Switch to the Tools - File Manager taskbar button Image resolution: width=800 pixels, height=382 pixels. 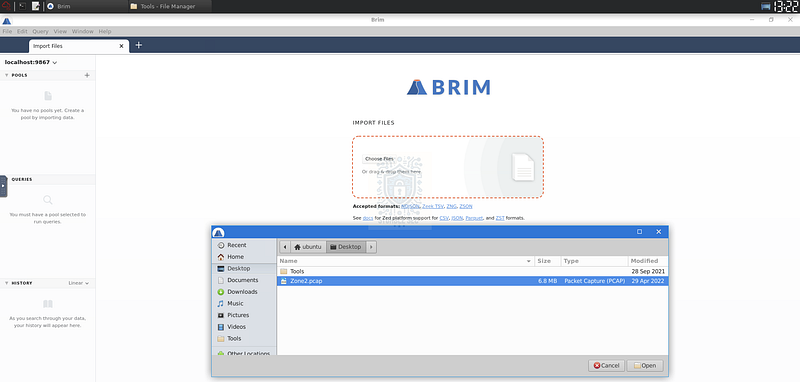click(x=169, y=6)
